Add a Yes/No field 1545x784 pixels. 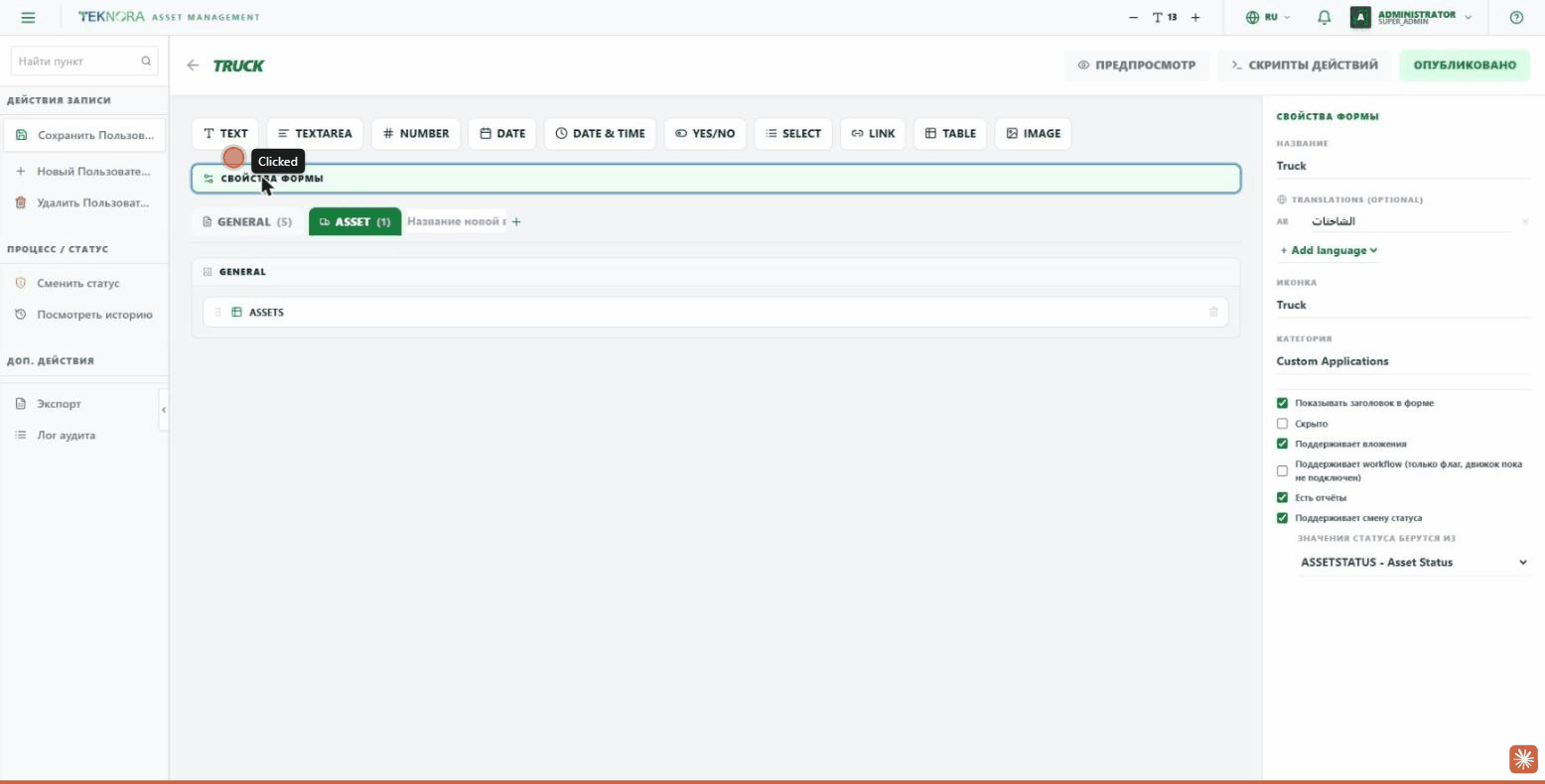pos(705,134)
